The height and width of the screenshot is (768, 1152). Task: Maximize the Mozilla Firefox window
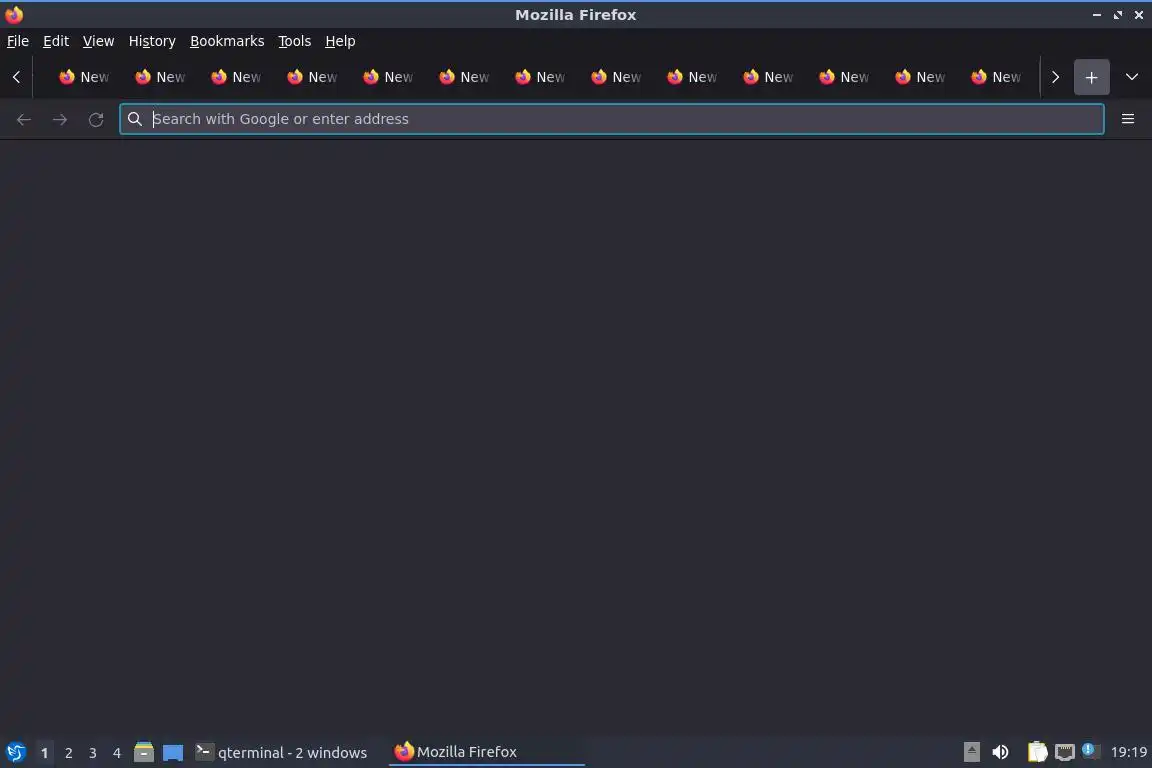pos(1117,15)
